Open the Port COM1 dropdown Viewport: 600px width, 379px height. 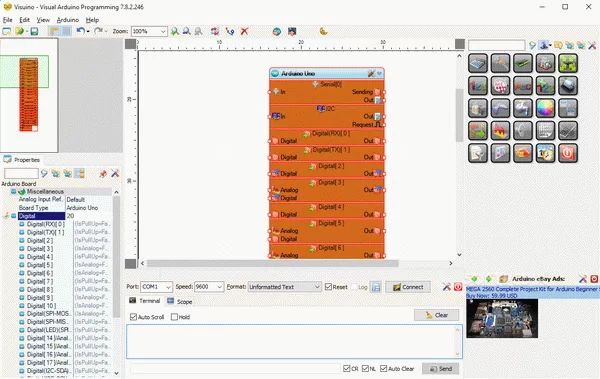click(168, 287)
